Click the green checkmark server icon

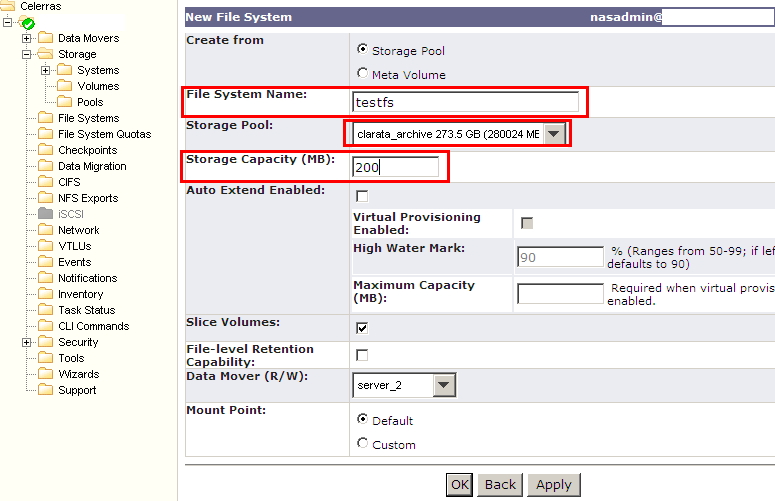tap(28, 23)
